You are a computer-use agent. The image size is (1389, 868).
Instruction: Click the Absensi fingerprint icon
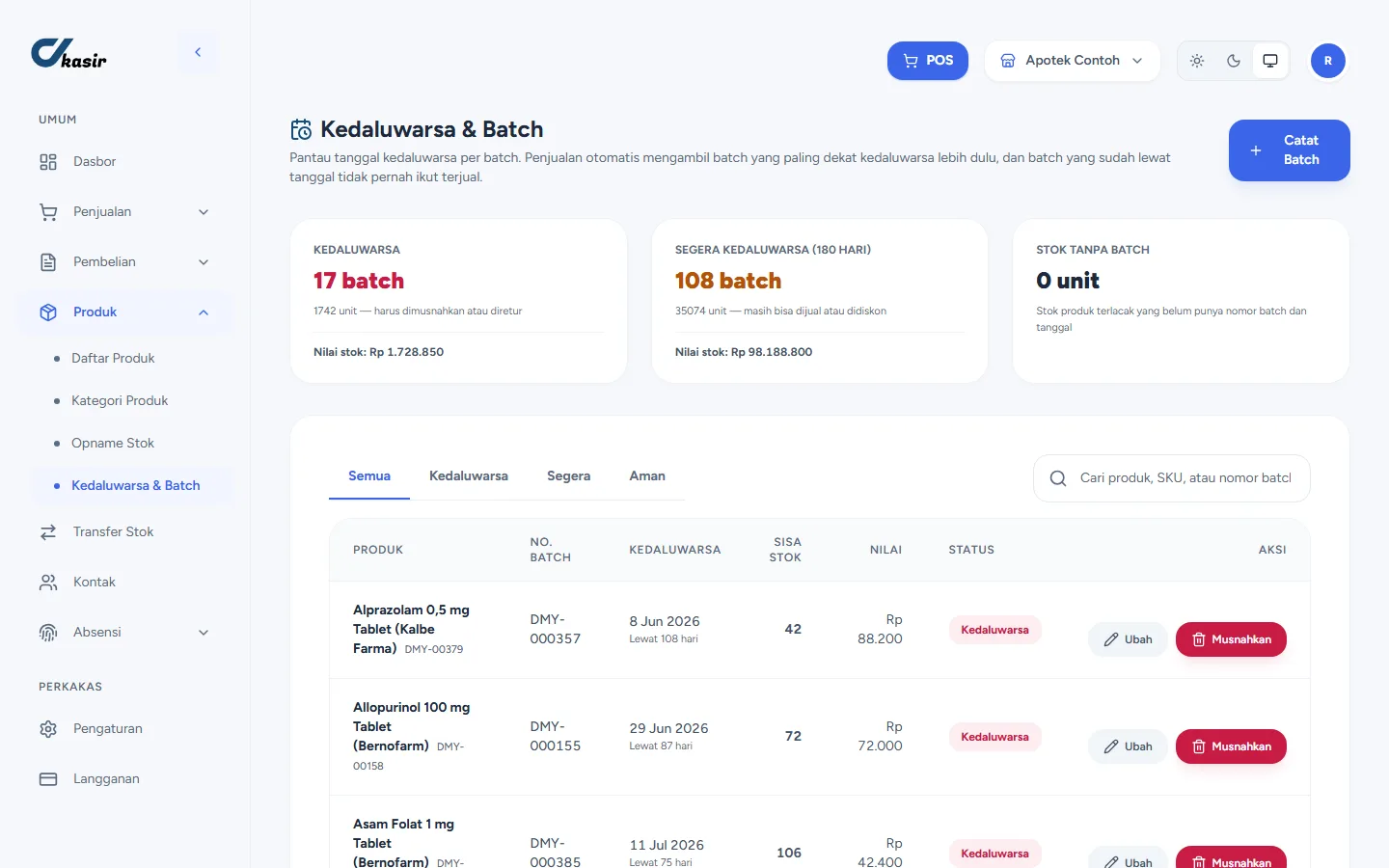coord(48,633)
